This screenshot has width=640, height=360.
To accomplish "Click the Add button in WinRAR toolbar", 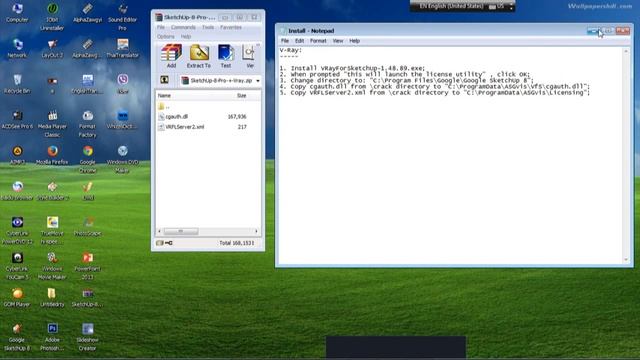I will tap(171, 56).
